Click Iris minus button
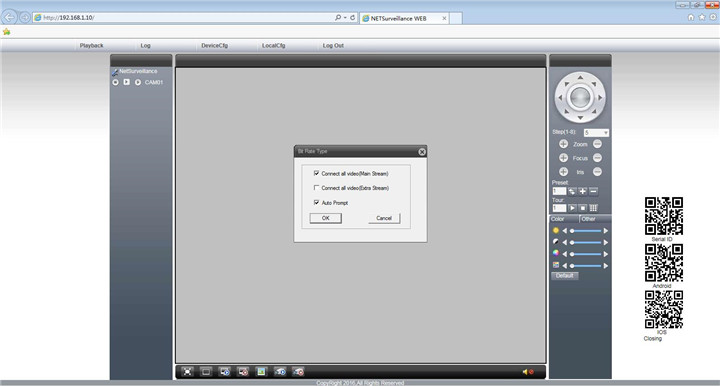The image size is (720, 386). (597, 172)
